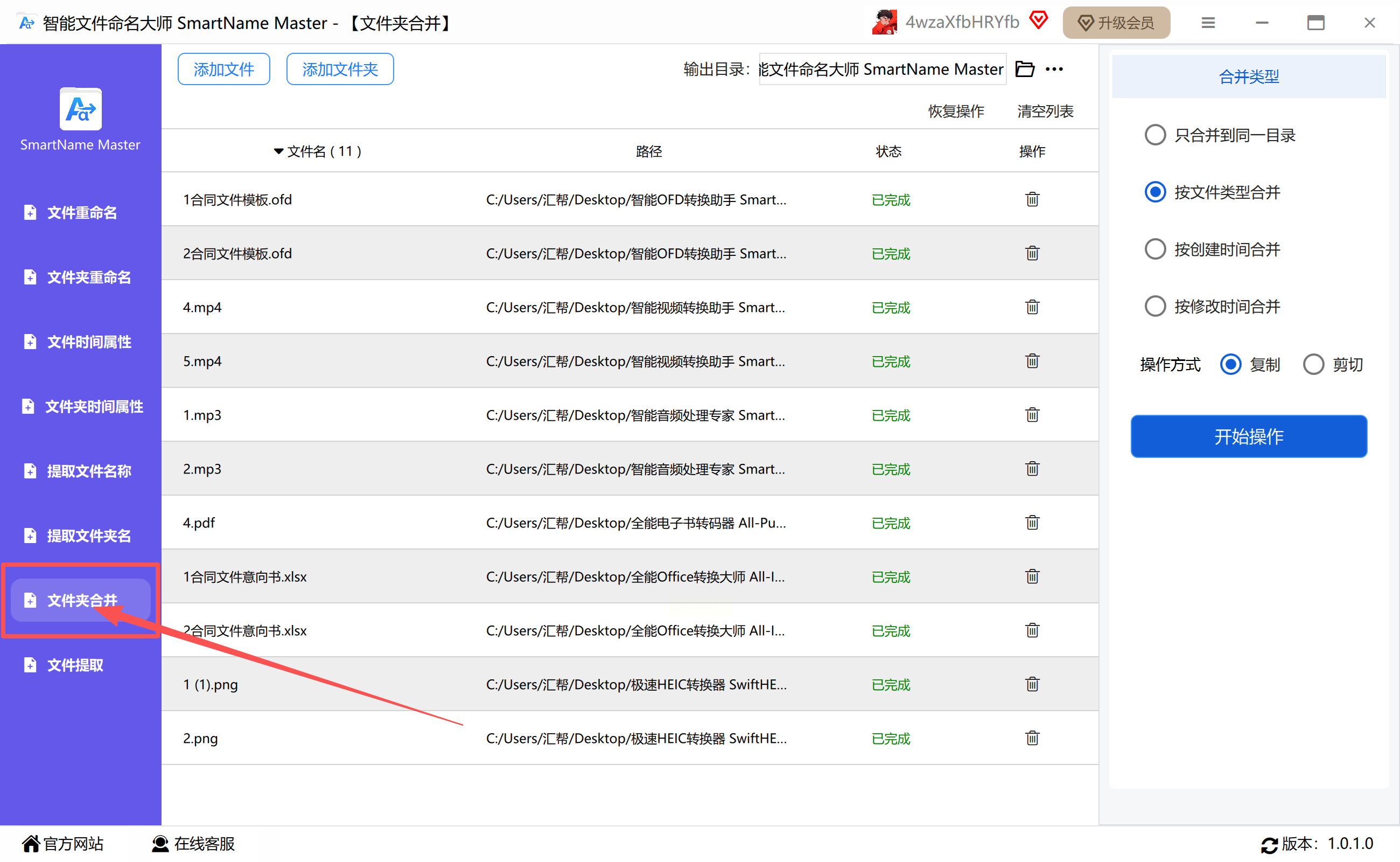This screenshot has height=862, width=1400.
Task: Switch to 提取文件名称 sidebar item
Action: pos(88,471)
